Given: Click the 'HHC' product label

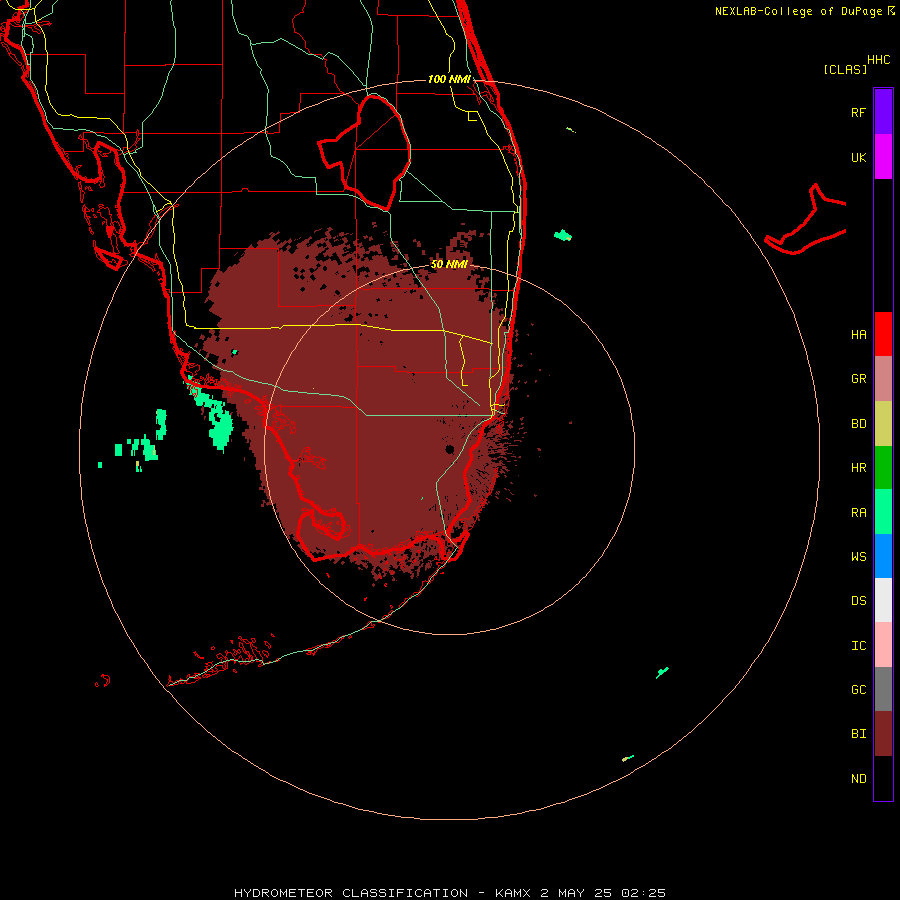Looking at the screenshot, I should [878, 60].
